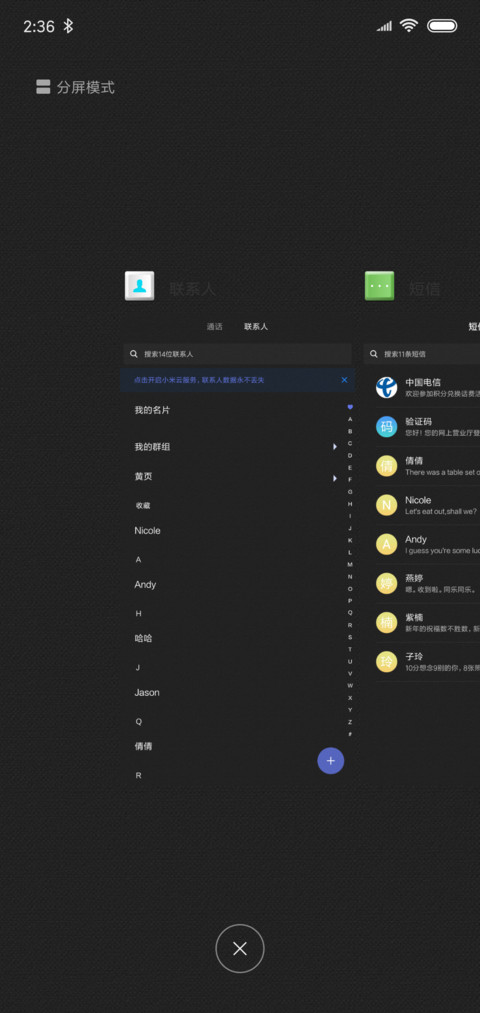Viewport: 480px width, 1013px height.
Task: Select contact 哈哈
Action: [x=143, y=638]
